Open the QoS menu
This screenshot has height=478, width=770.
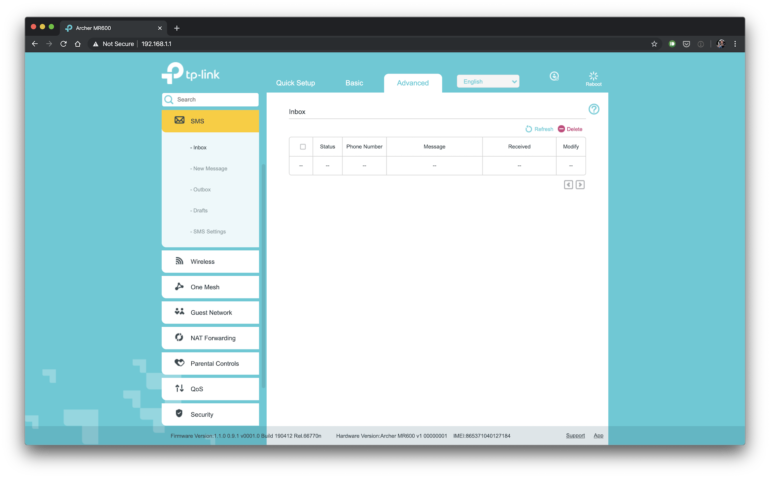coord(210,389)
